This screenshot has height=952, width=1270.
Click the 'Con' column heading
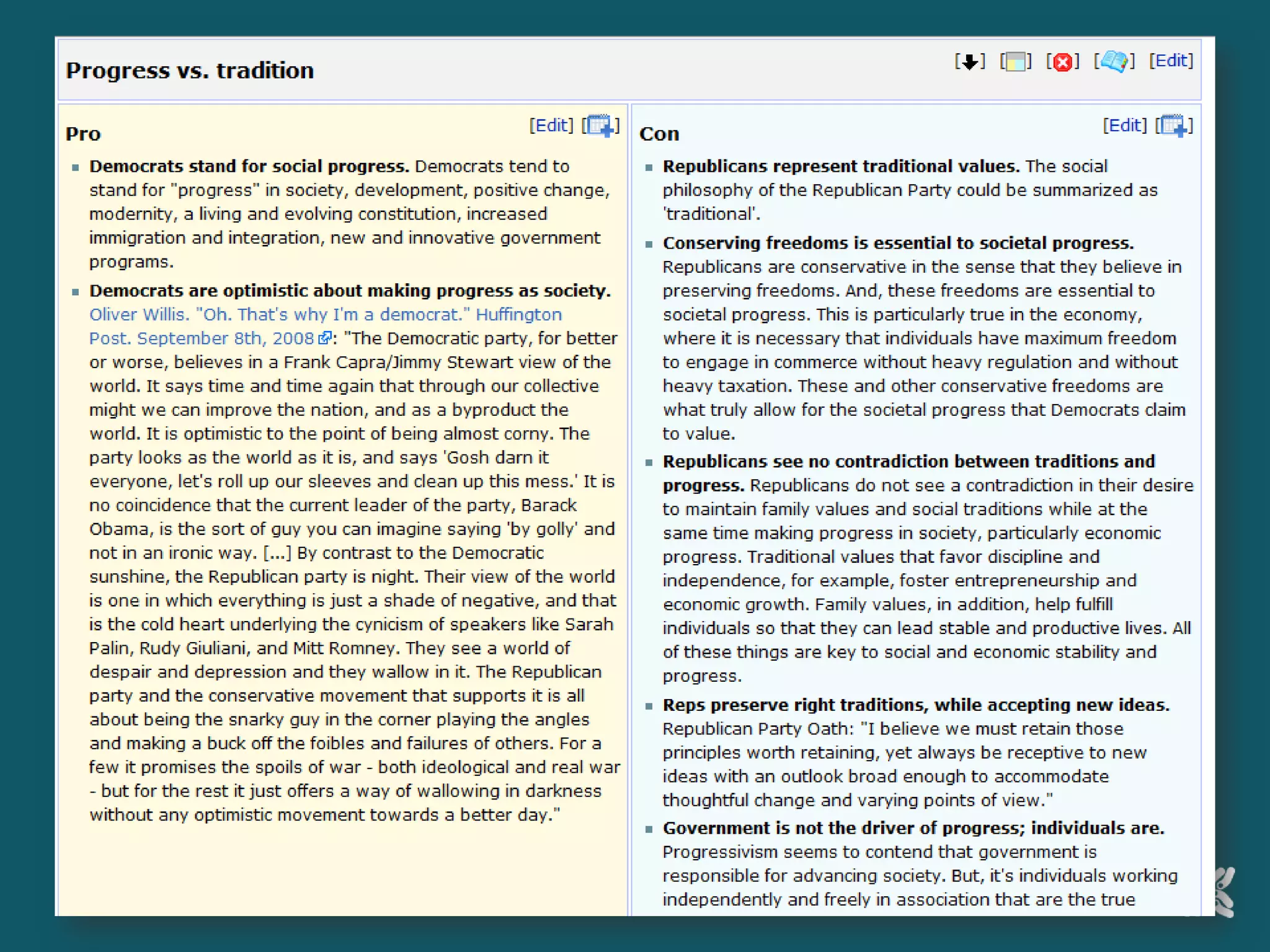[x=659, y=134]
